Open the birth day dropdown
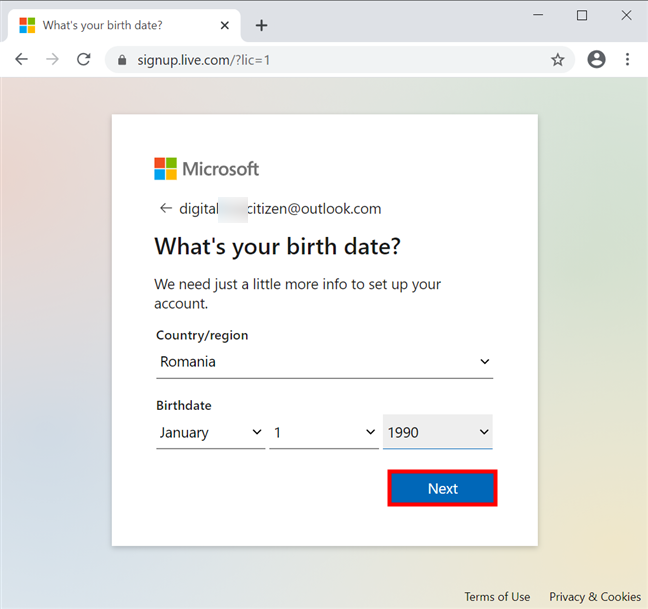 324,433
